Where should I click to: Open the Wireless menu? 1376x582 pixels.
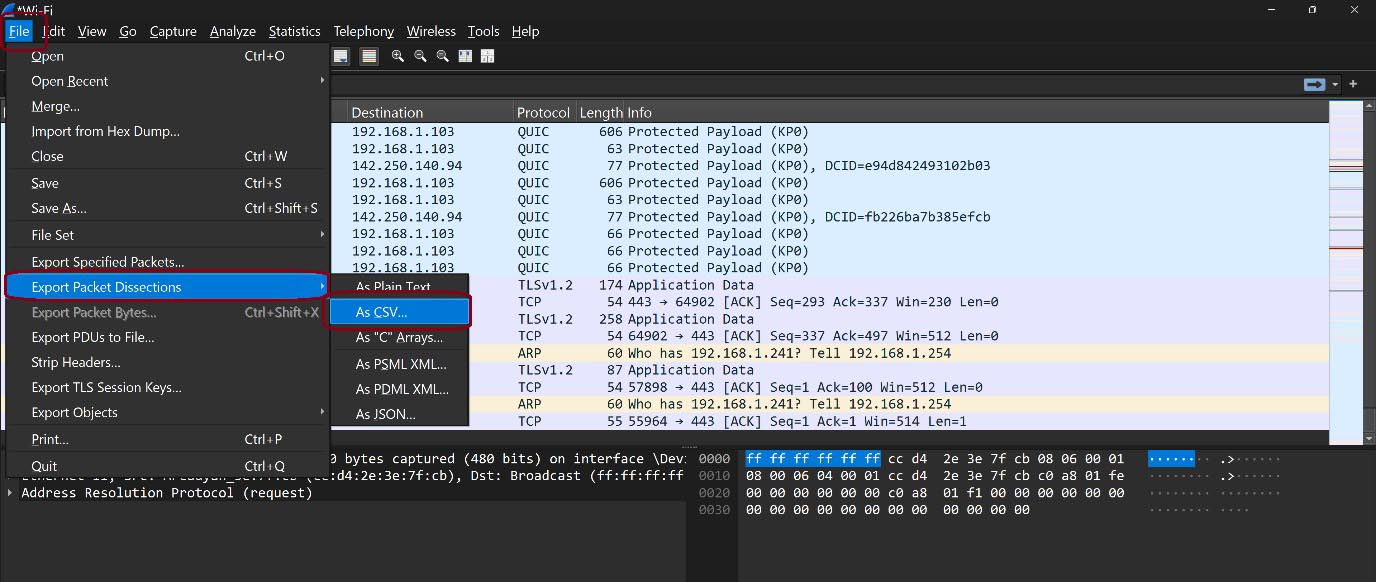pos(431,31)
